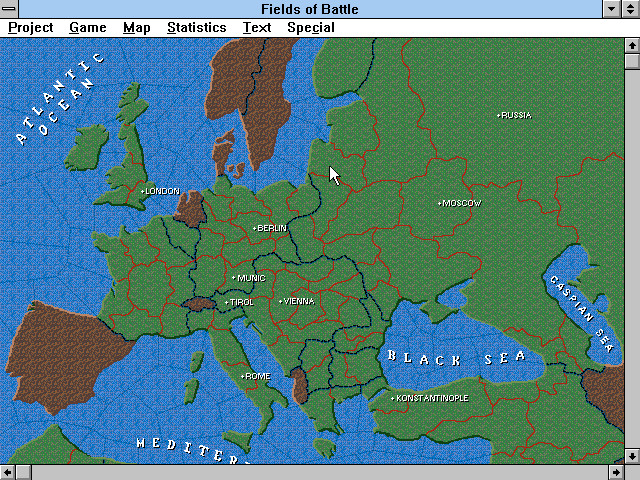Click the vertical scrollbar up arrow
Viewport: 640px width, 480px height.
click(x=632, y=45)
